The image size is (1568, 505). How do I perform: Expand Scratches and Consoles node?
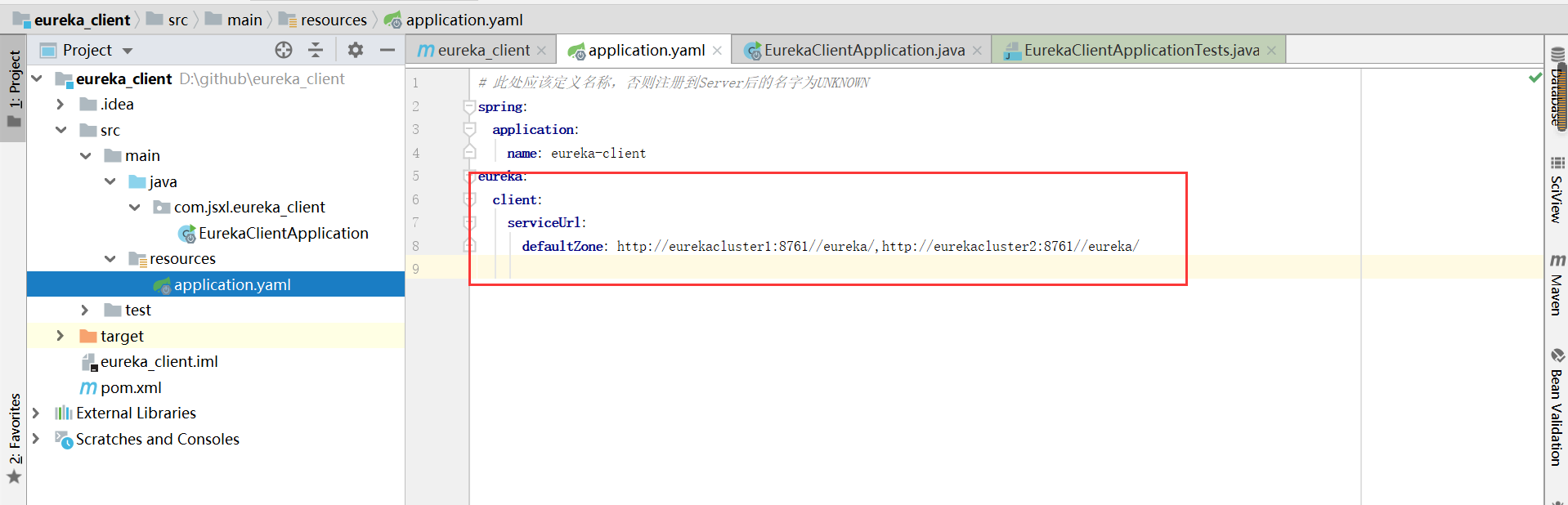[36, 439]
